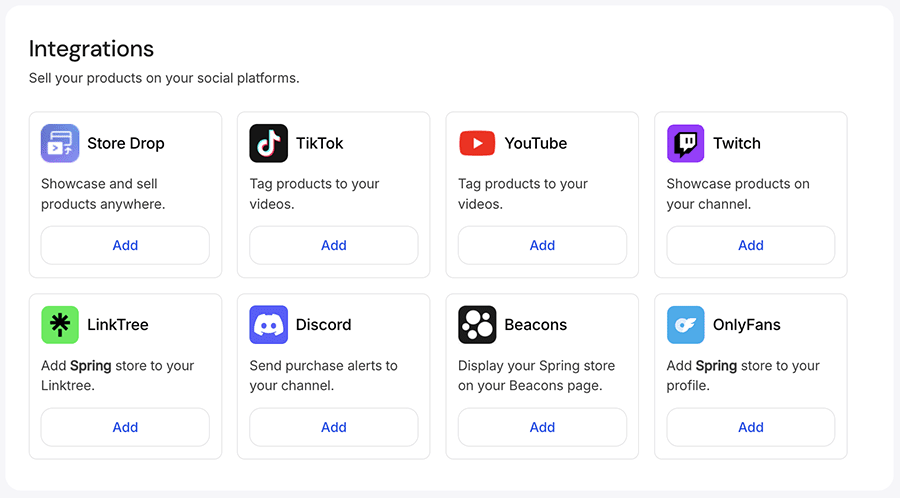Select the Discord title text
The image size is (900, 498).
(x=324, y=325)
